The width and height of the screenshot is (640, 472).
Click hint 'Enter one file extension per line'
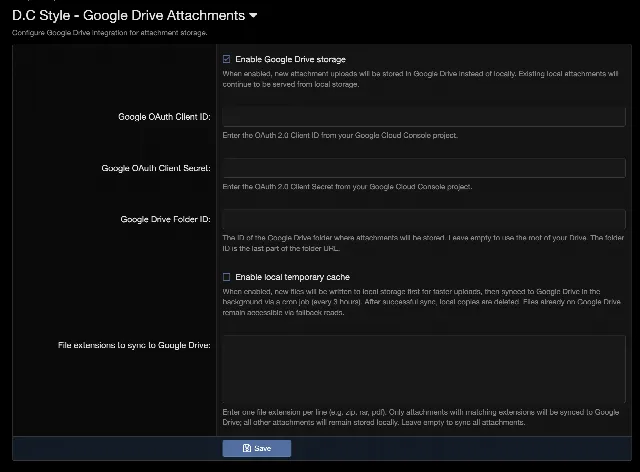click(x=420, y=417)
